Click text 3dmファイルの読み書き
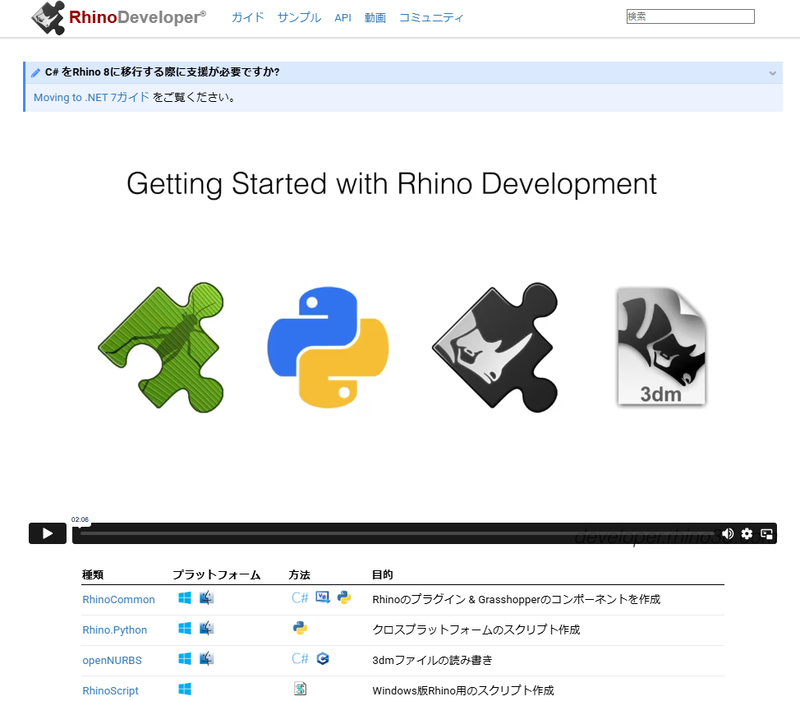 pyautogui.click(x=433, y=660)
